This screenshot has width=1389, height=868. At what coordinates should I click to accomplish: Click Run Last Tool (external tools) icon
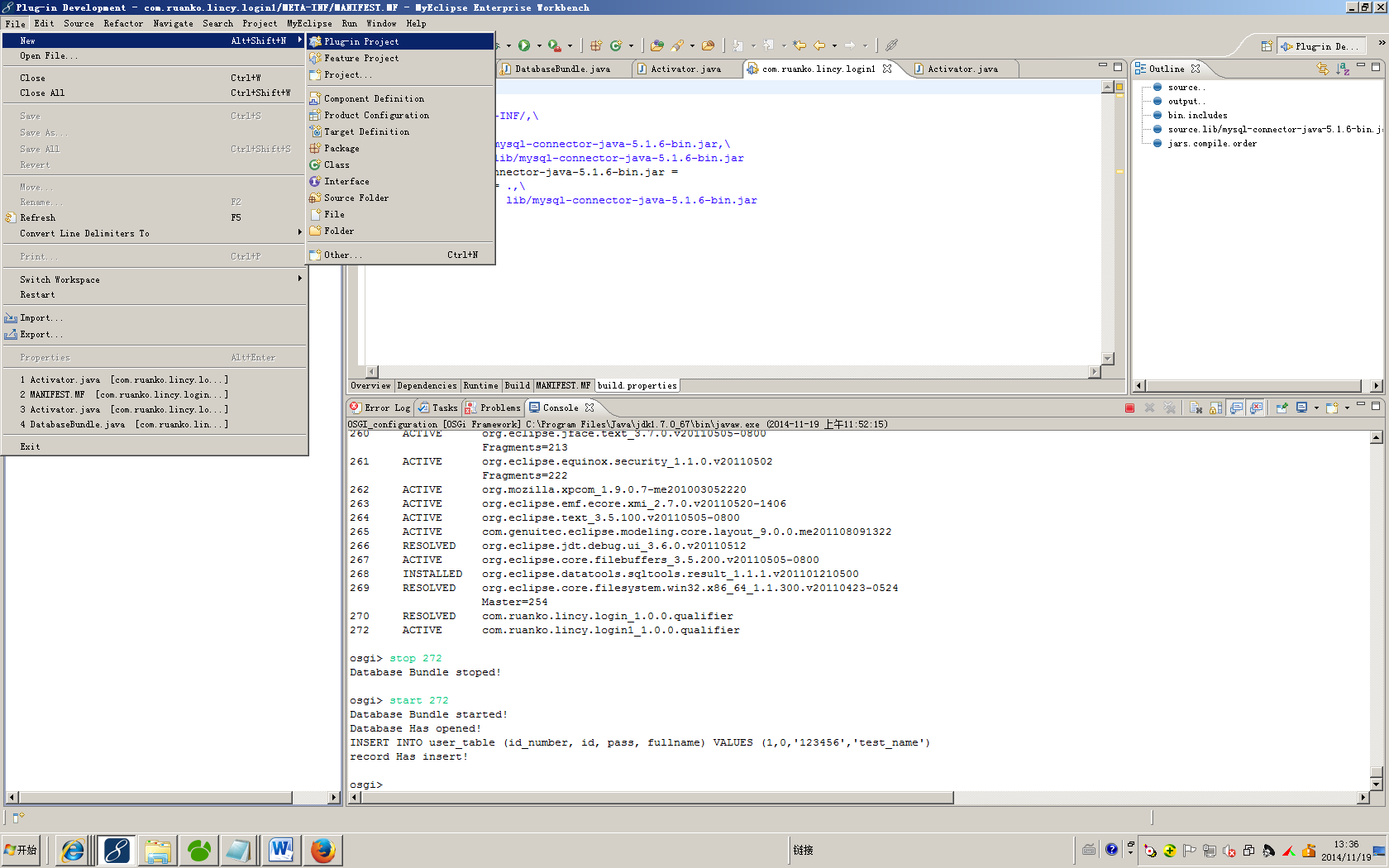pos(555,45)
